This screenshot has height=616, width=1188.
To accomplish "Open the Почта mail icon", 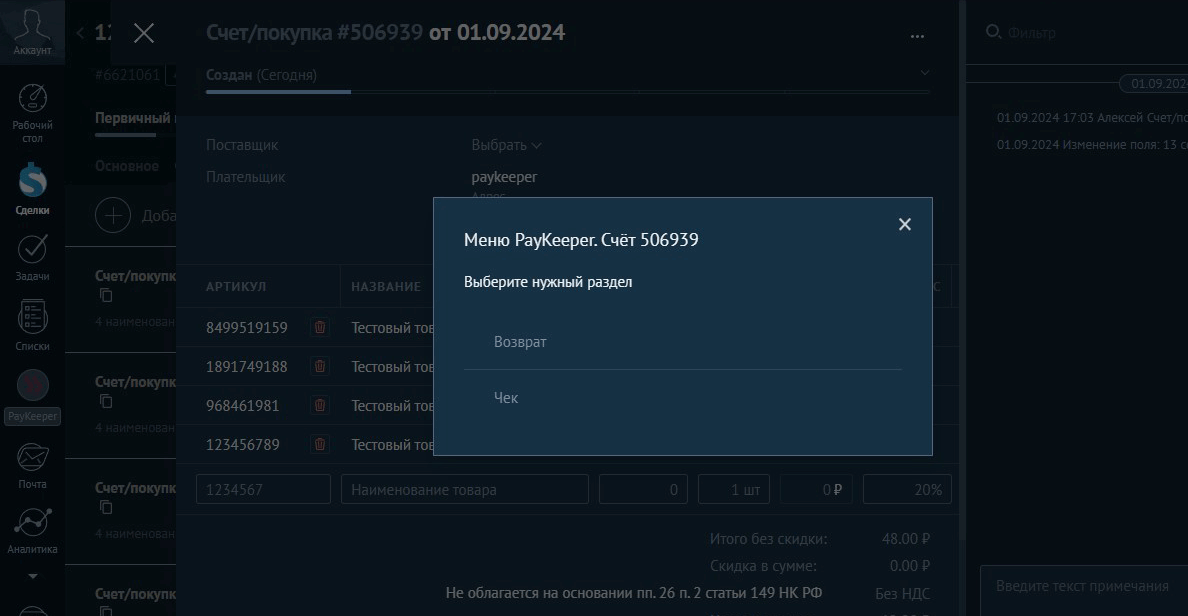I will 32,465.
